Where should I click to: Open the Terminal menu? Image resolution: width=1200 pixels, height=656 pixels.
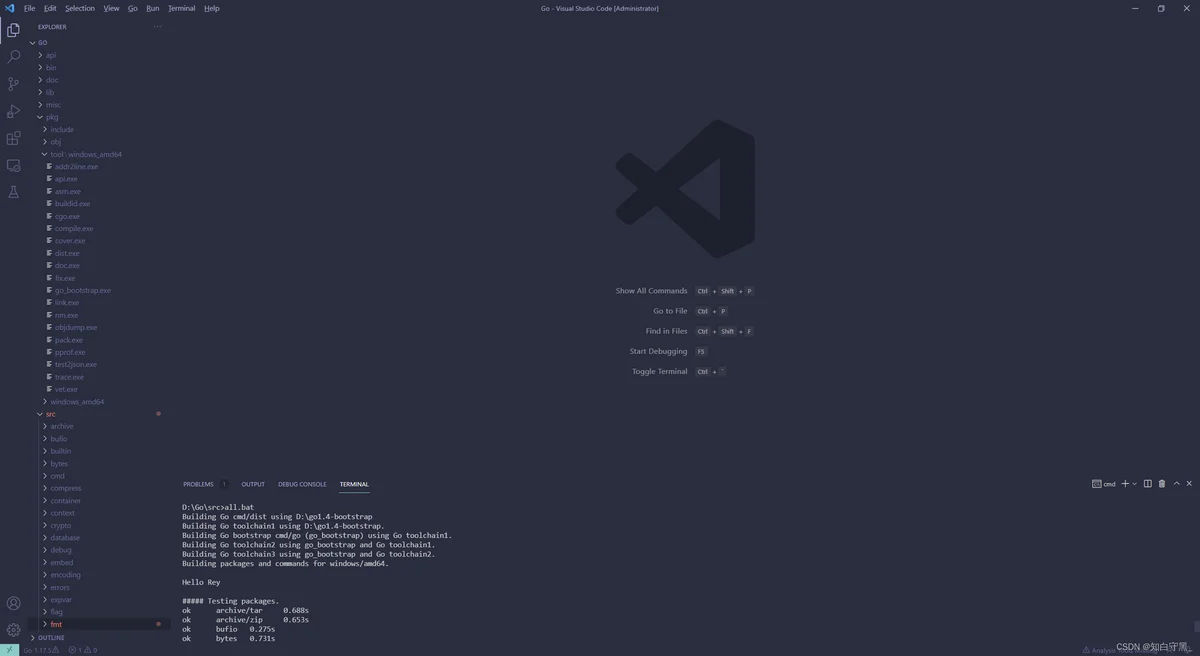(182, 8)
